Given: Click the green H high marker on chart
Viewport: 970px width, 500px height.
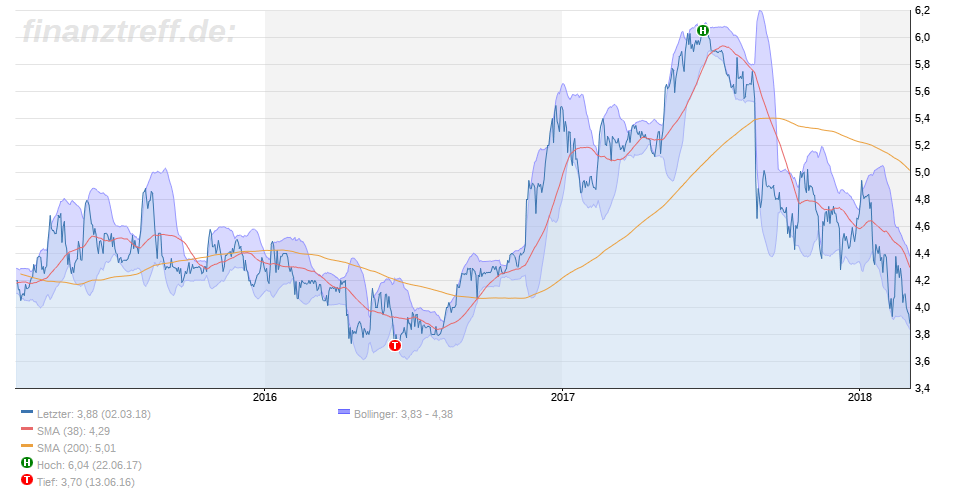Looking at the screenshot, I should [703, 30].
